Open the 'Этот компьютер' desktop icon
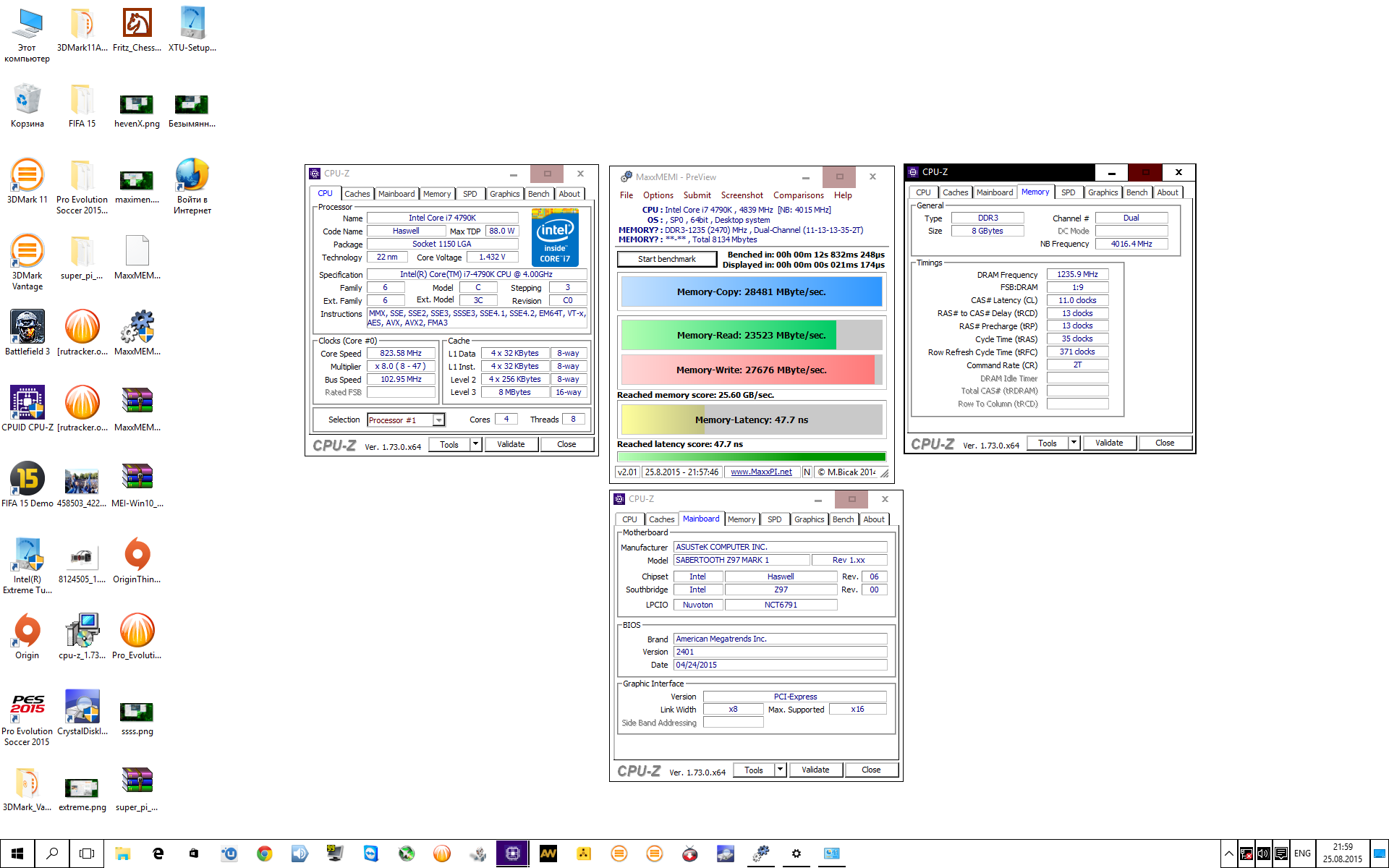Screen dimensions: 1389x868 pyautogui.click(x=27, y=35)
